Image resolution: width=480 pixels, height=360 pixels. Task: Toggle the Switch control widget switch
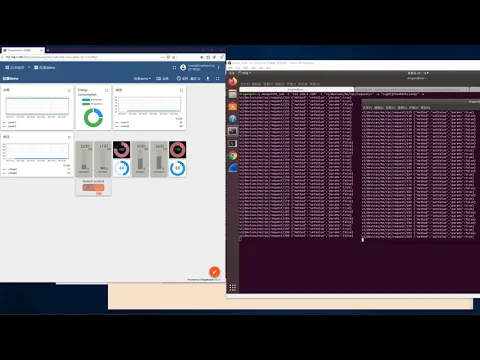[x=93, y=188]
